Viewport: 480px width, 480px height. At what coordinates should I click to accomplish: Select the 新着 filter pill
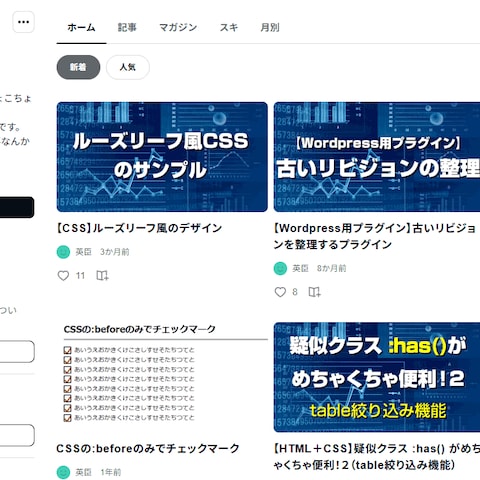coord(78,67)
